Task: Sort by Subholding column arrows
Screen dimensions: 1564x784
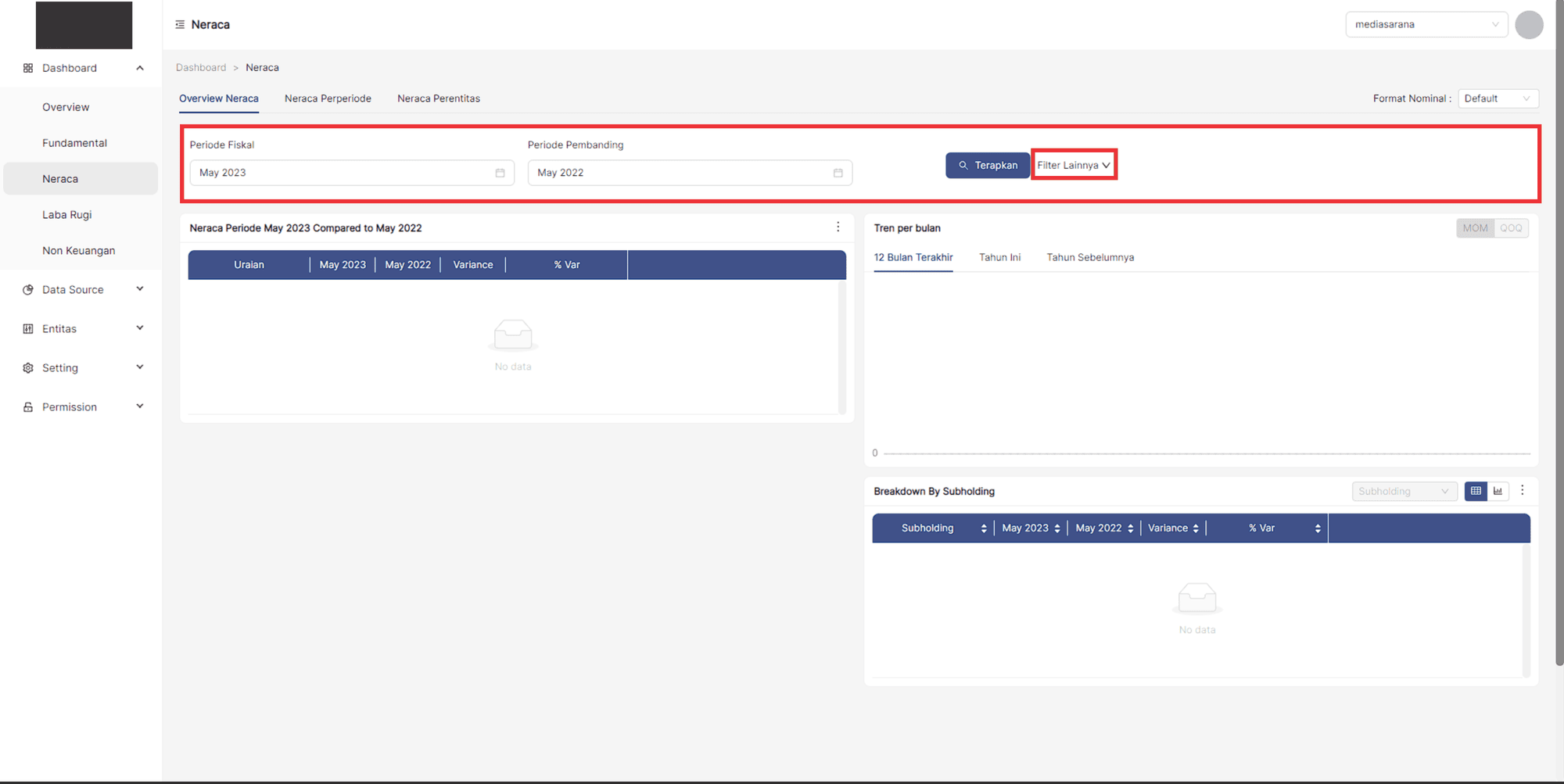Action: coord(983,528)
